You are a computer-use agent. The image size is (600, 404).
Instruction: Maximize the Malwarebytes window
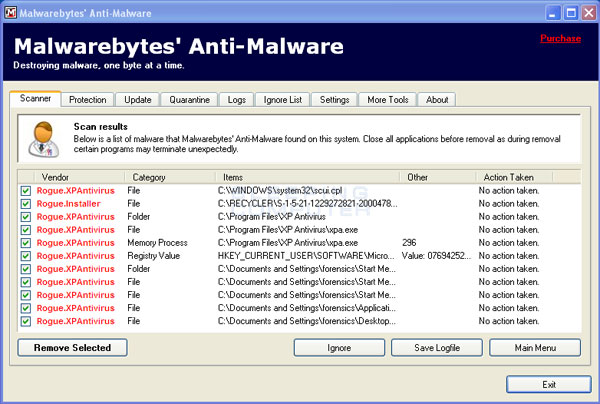click(x=571, y=13)
